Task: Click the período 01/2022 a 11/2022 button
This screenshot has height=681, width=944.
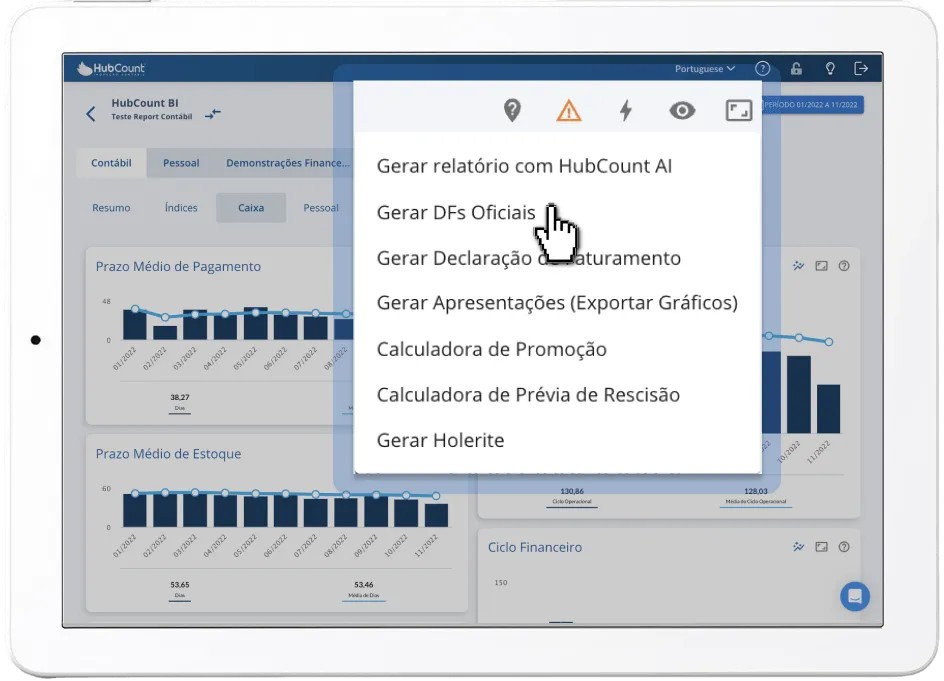Action: [813, 105]
